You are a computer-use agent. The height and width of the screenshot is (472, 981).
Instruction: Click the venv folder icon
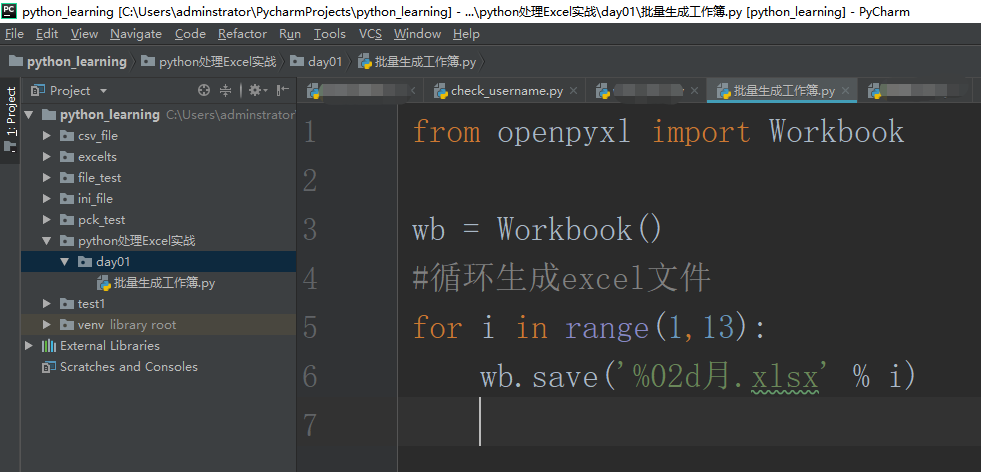pos(66,325)
